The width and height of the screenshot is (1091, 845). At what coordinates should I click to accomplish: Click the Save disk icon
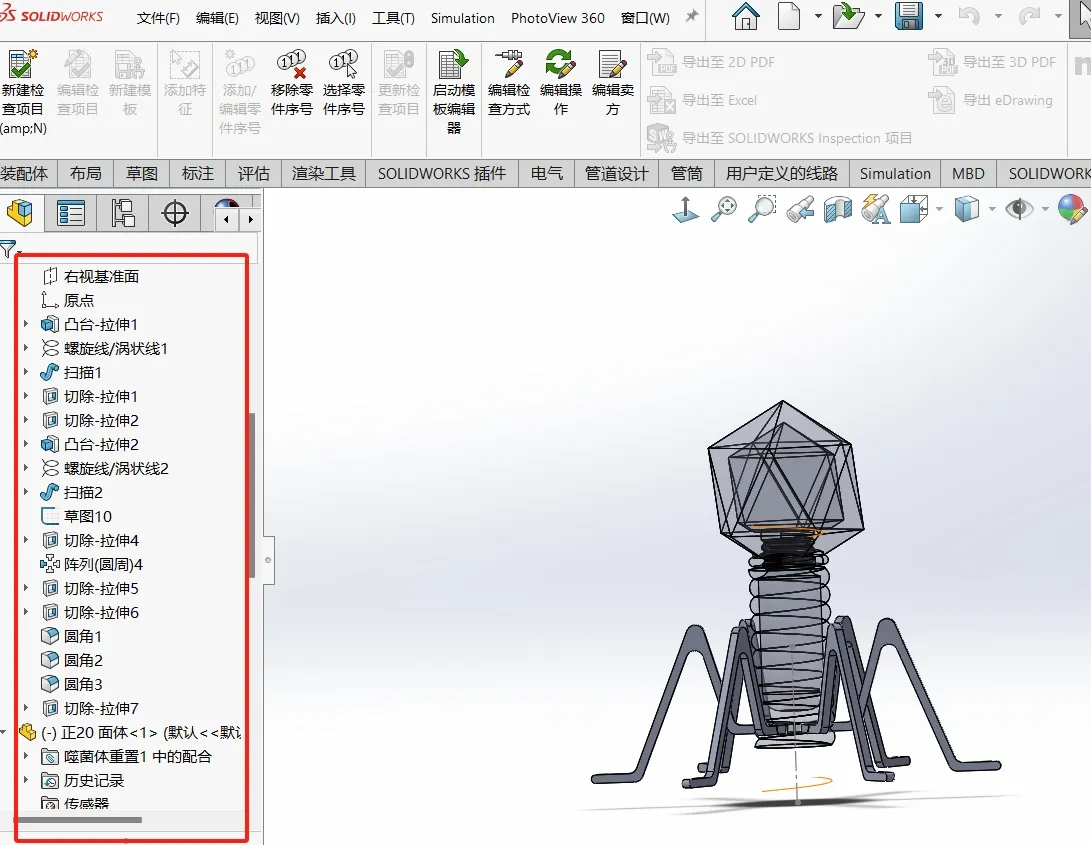pyautogui.click(x=909, y=17)
